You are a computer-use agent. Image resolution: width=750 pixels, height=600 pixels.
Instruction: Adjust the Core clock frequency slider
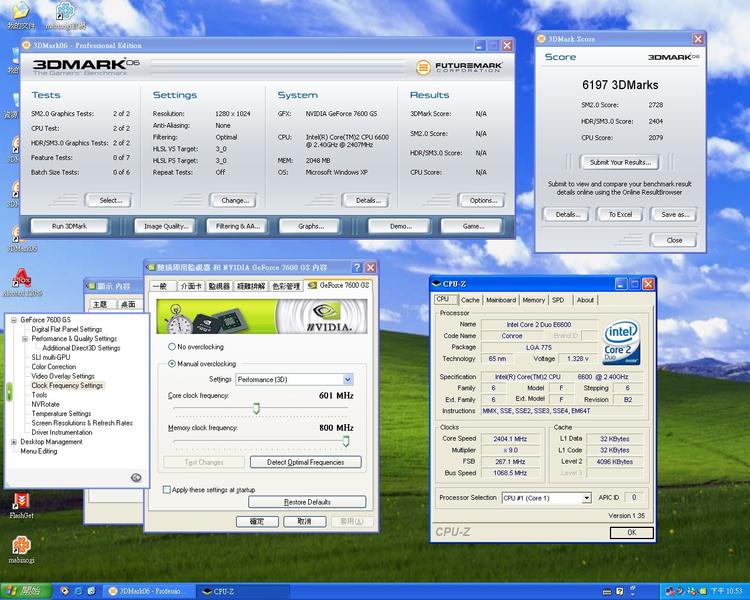(x=256, y=408)
